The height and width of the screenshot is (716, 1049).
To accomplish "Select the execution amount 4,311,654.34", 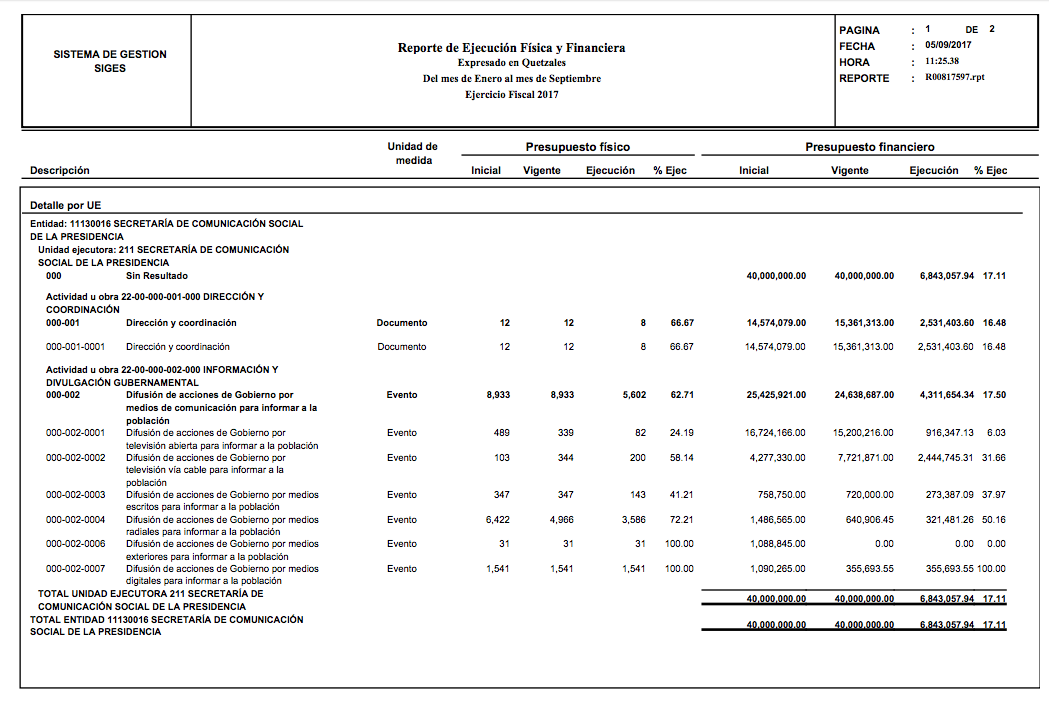I will (946, 395).
